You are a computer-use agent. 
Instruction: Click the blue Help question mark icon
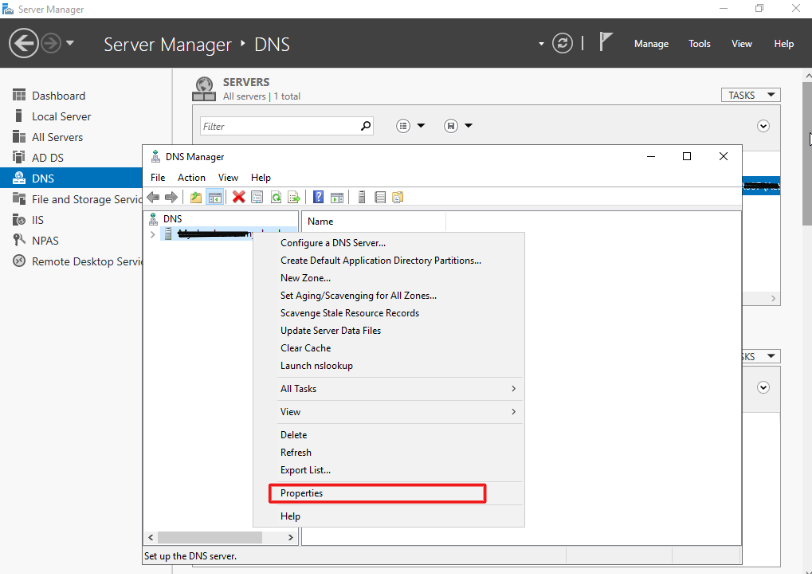[x=318, y=197]
